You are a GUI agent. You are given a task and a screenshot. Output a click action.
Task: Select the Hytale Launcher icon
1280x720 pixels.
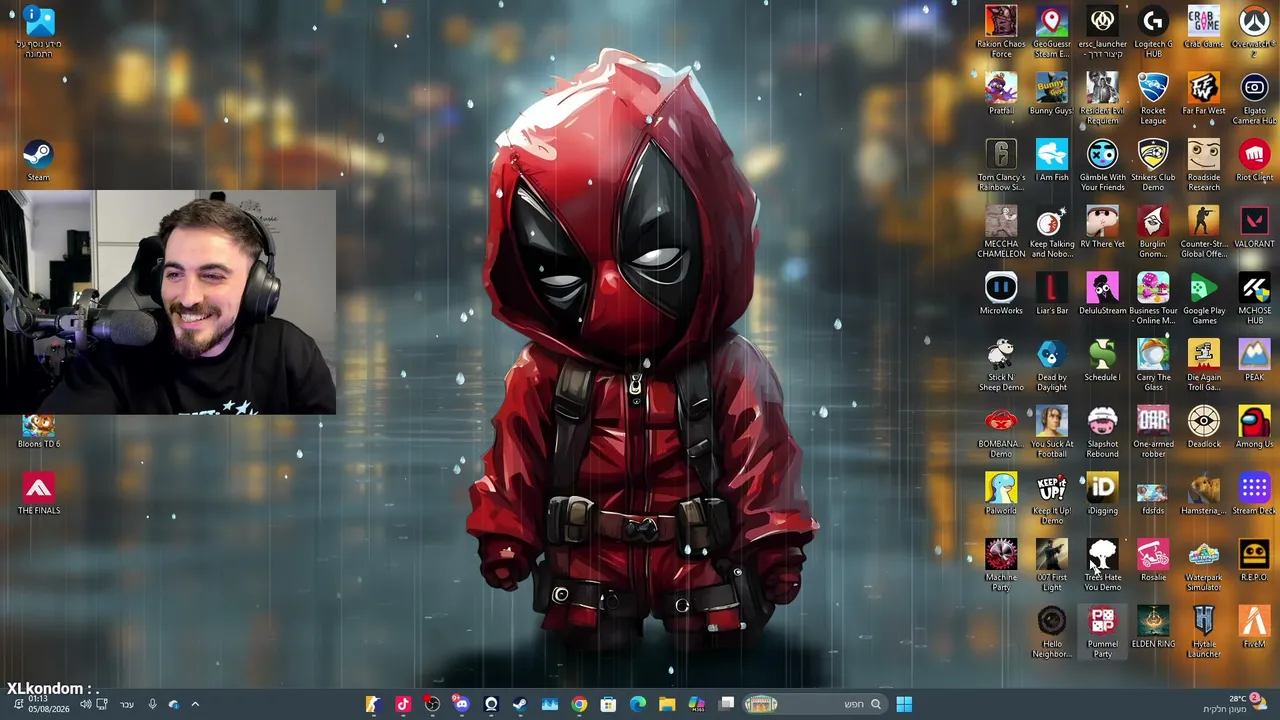(1204, 633)
